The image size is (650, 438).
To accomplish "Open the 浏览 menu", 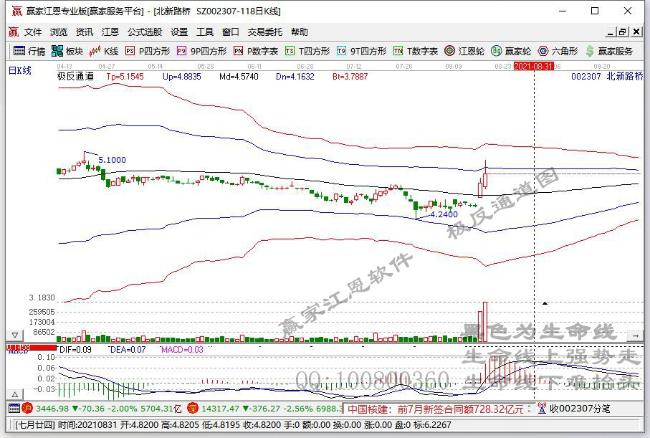I will point(58,32).
